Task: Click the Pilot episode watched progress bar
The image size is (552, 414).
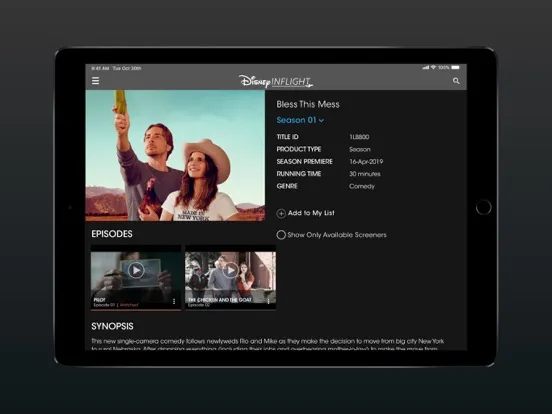Action: pyautogui.click(x=136, y=310)
